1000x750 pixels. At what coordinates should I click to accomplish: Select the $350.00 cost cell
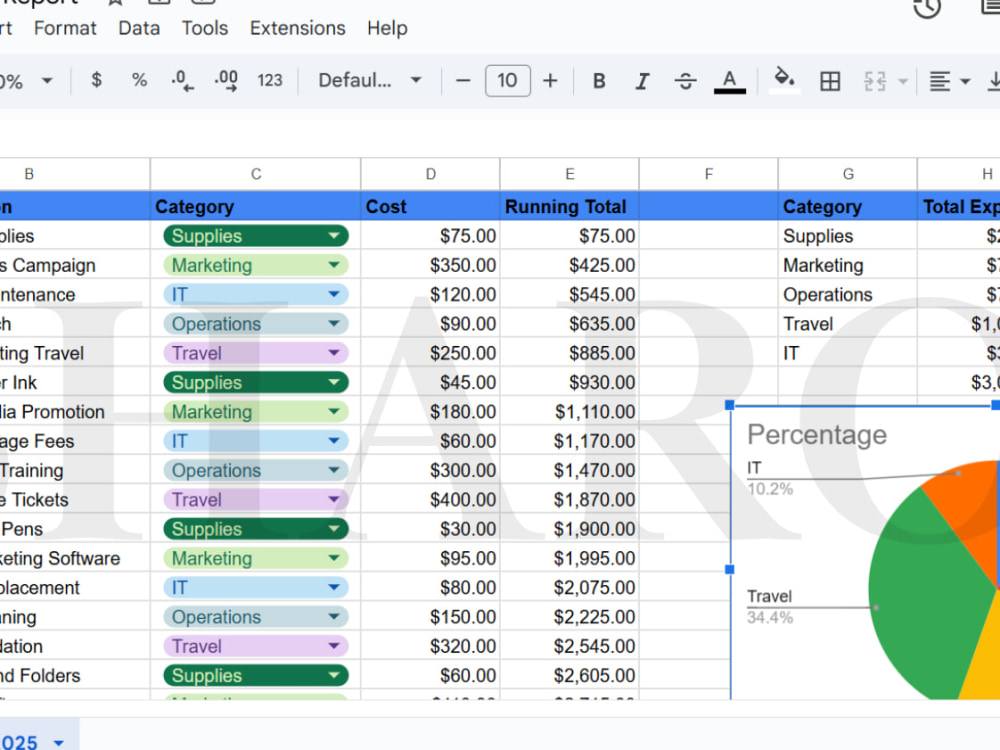pyautogui.click(x=430, y=265)
